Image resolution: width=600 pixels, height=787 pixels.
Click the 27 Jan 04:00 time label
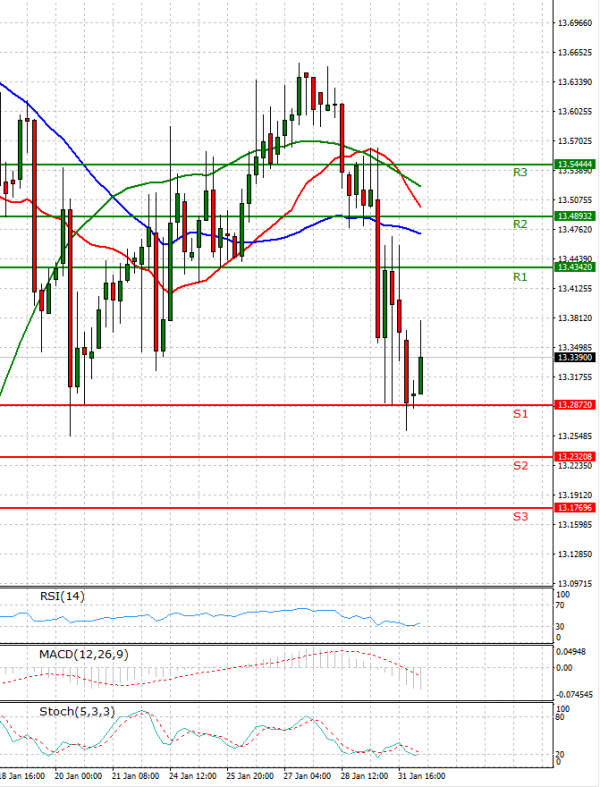point(307,776)
